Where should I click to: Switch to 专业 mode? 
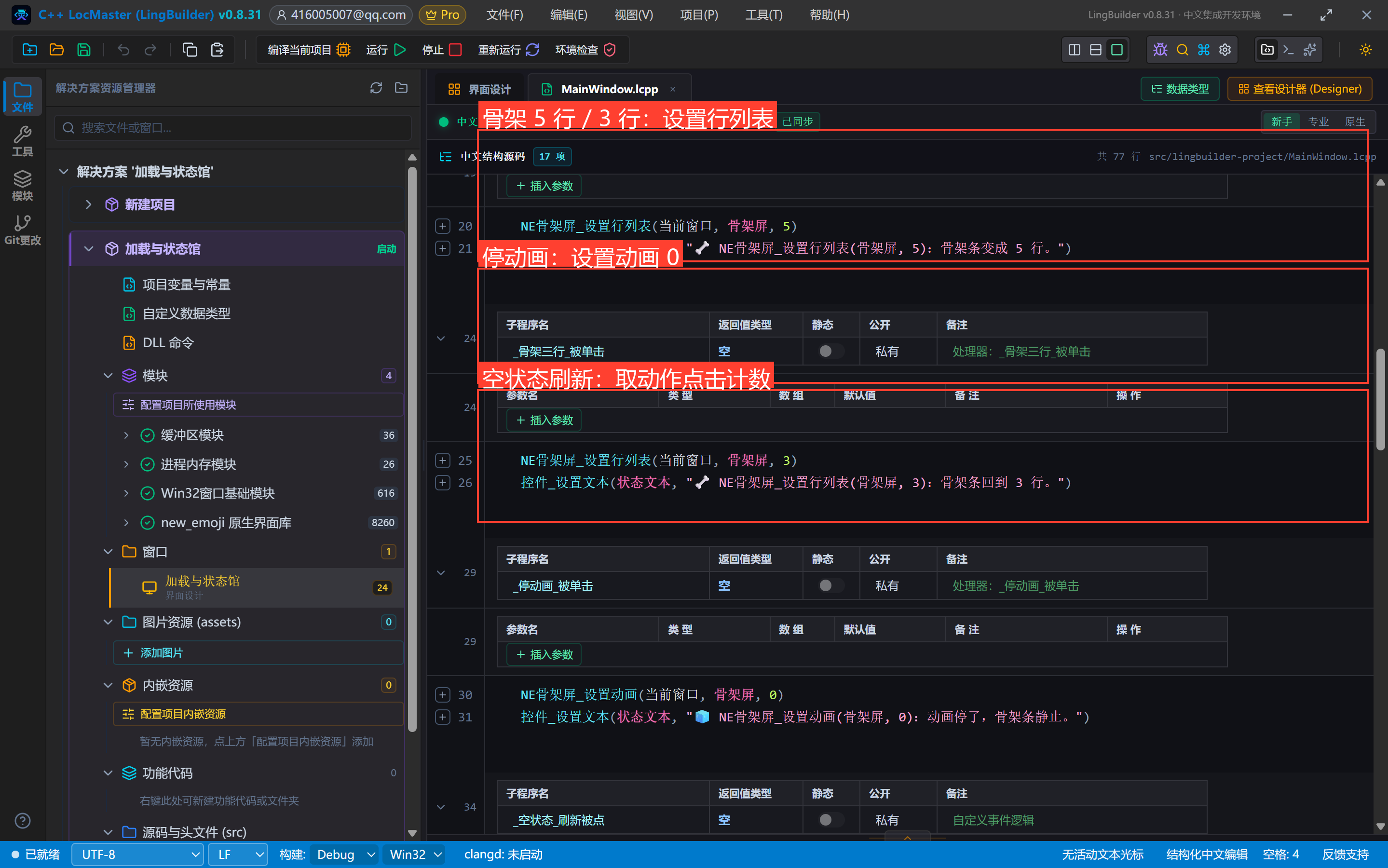(x=1318, y=121)
